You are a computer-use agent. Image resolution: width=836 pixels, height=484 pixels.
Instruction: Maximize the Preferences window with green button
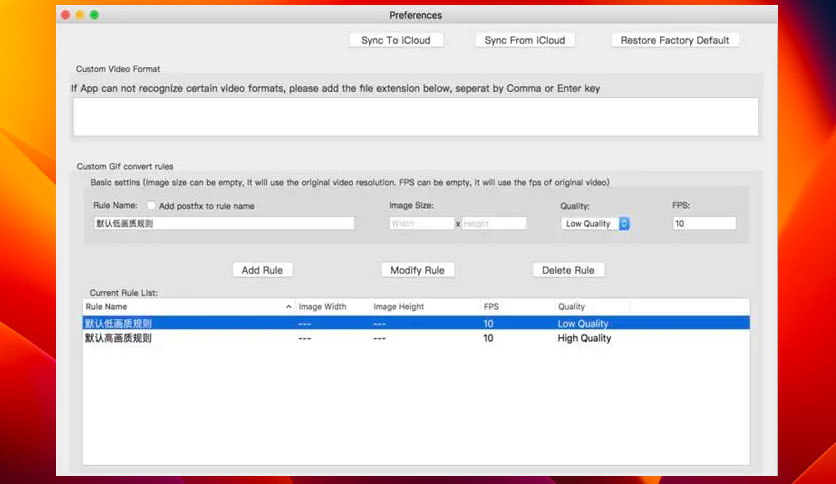click(94, 15)
